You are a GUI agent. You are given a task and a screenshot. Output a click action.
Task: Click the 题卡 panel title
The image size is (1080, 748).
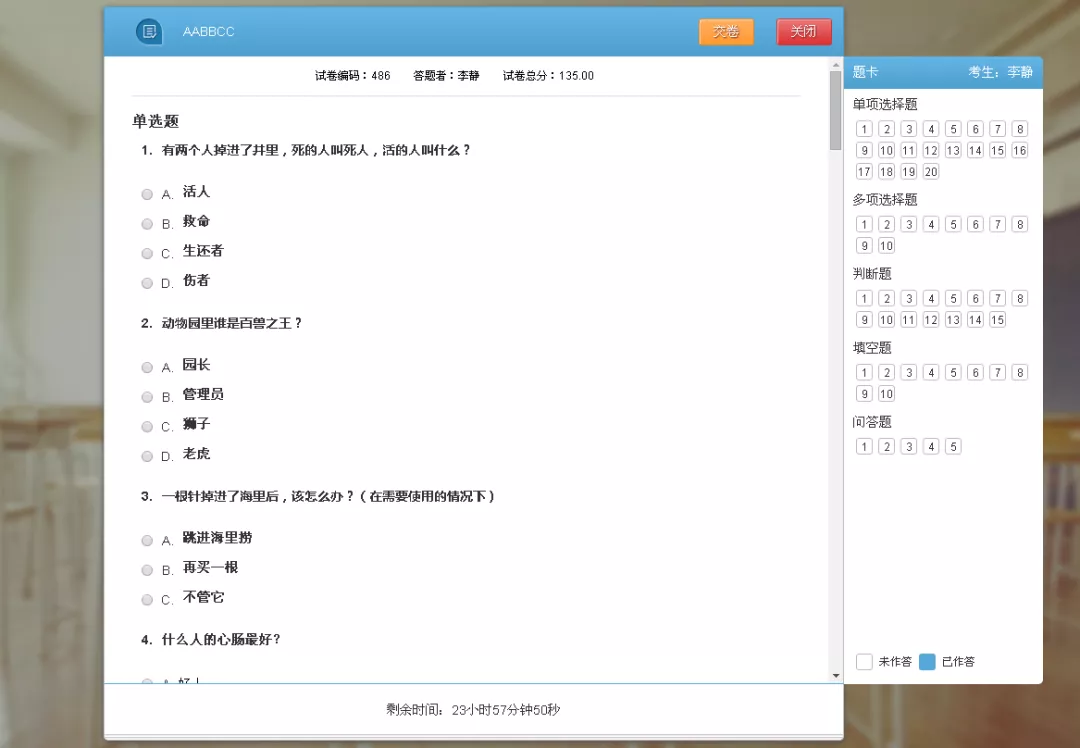(x=865, y=72)
